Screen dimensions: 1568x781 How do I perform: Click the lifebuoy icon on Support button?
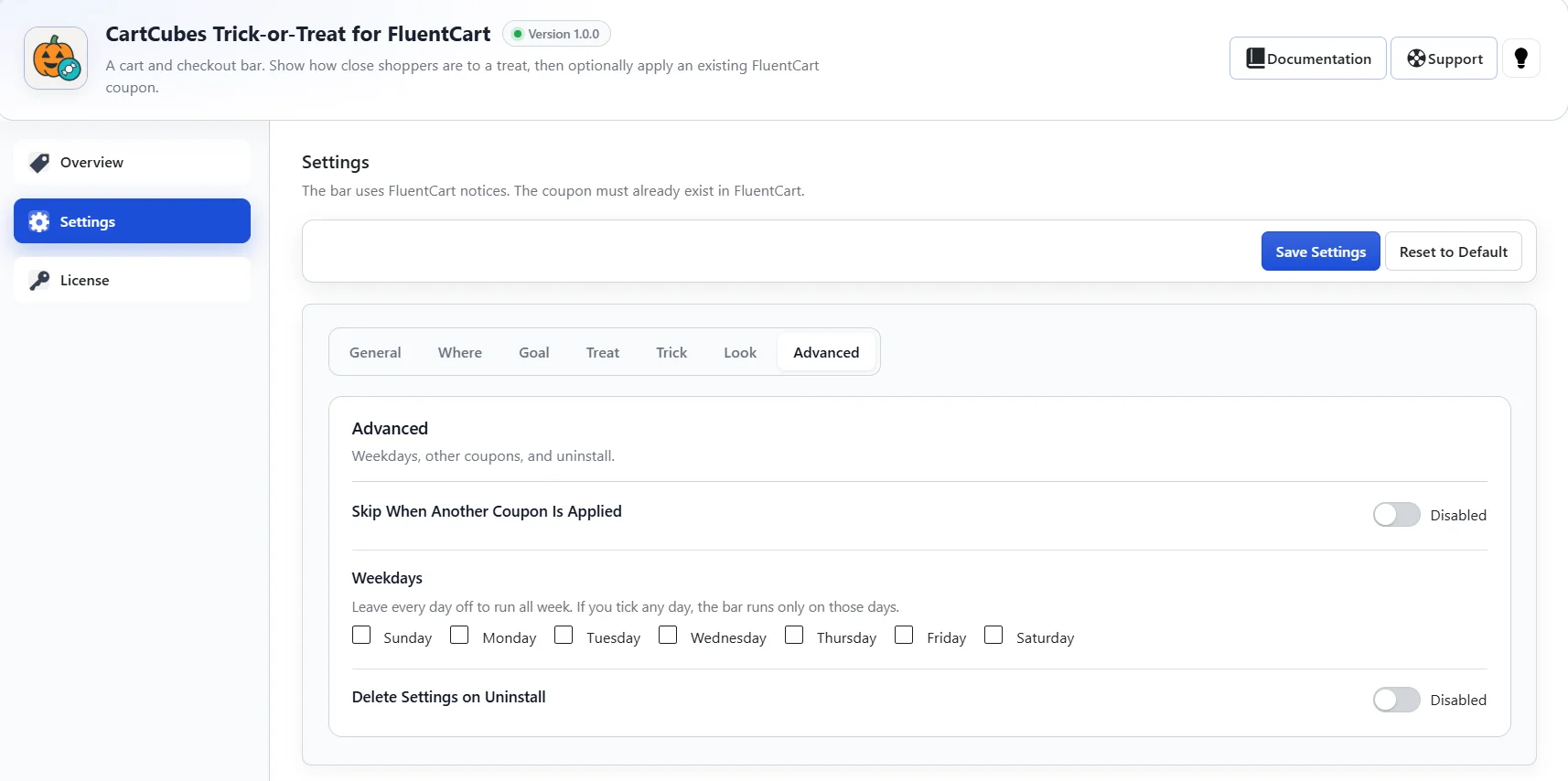(x=1416, y=59)
